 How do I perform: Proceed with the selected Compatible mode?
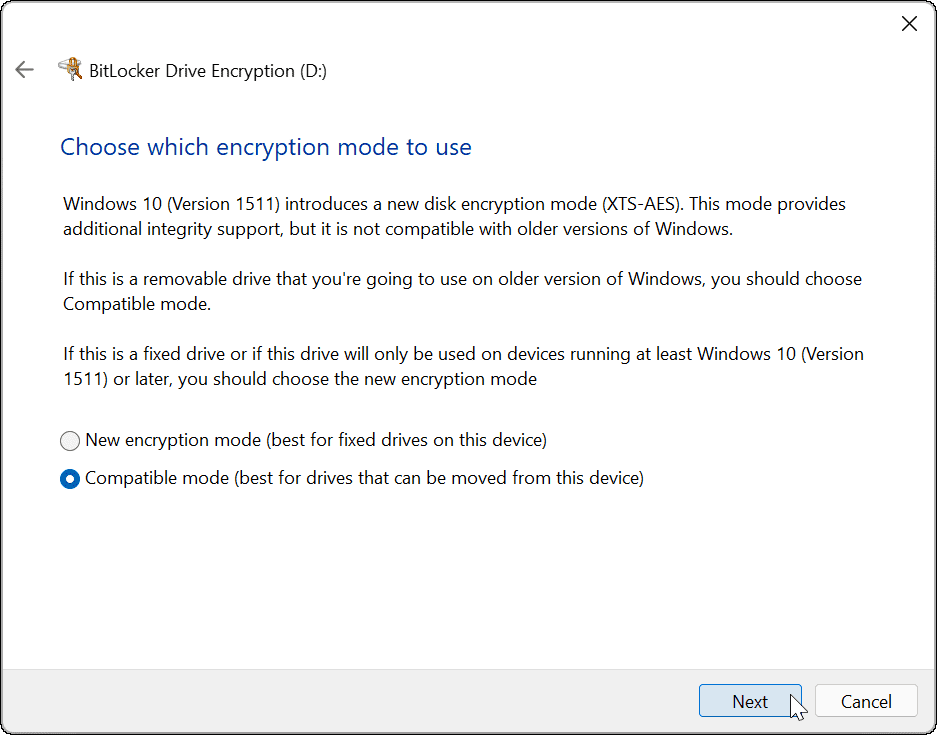tap(750, 701)
